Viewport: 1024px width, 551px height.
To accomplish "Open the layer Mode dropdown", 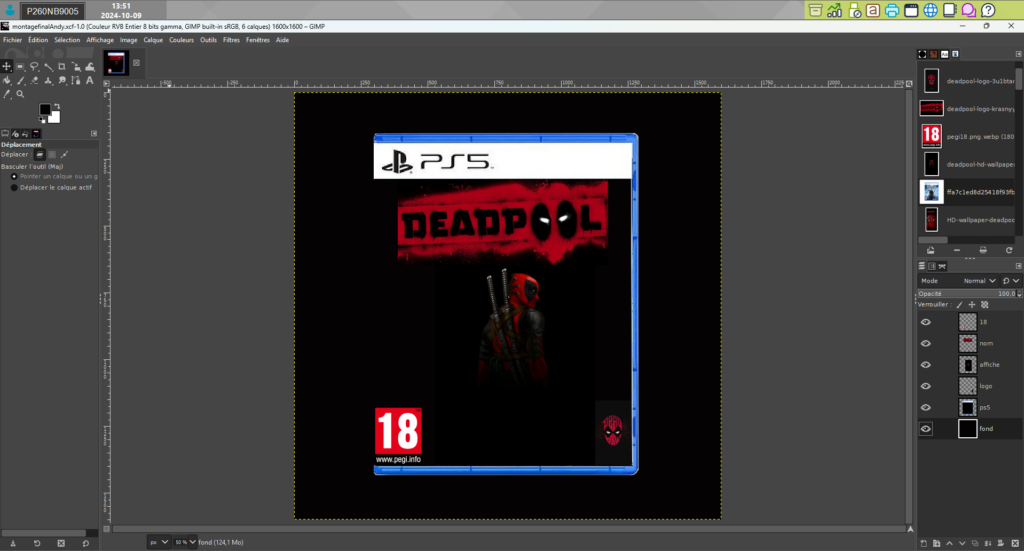I will [x=976, y=281].
